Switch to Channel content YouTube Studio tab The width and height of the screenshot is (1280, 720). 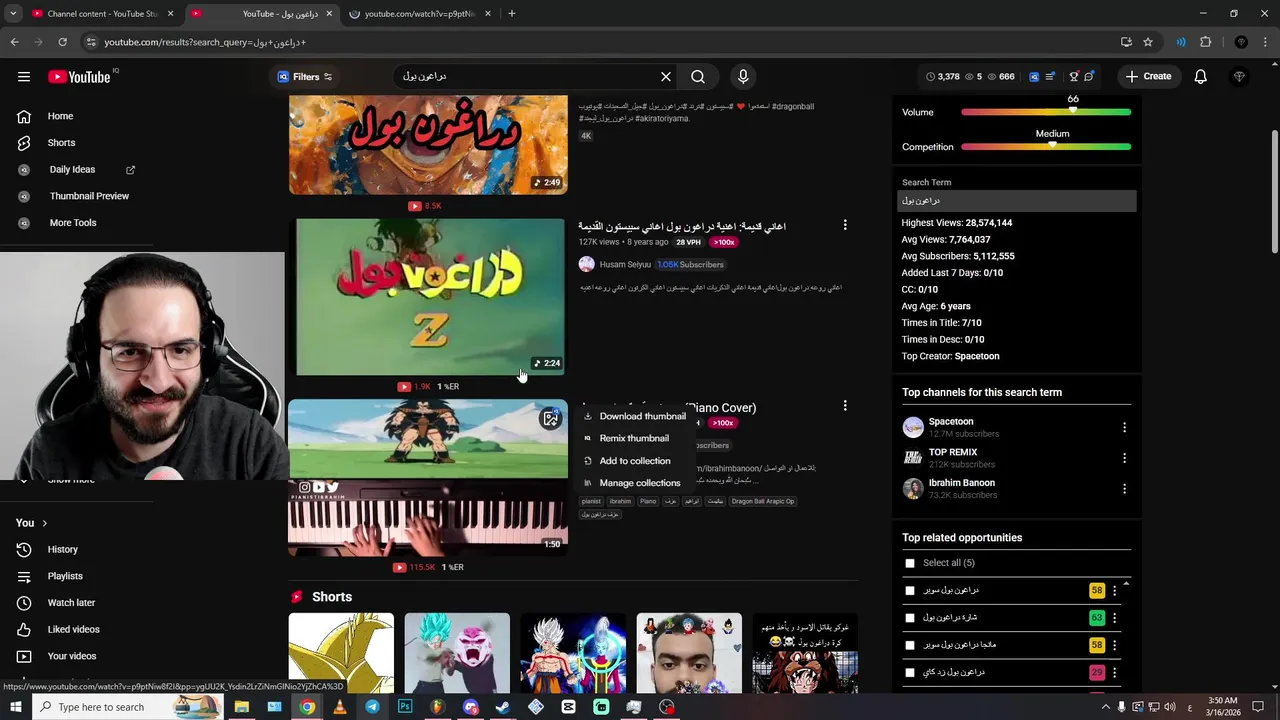tap(103, 14)
